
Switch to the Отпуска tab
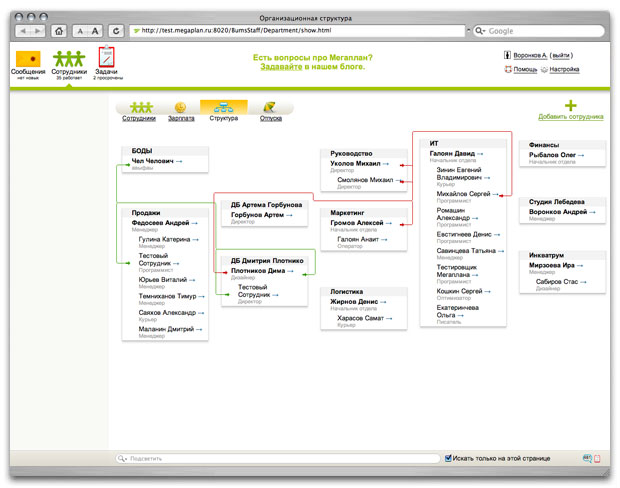click(271, 111)
